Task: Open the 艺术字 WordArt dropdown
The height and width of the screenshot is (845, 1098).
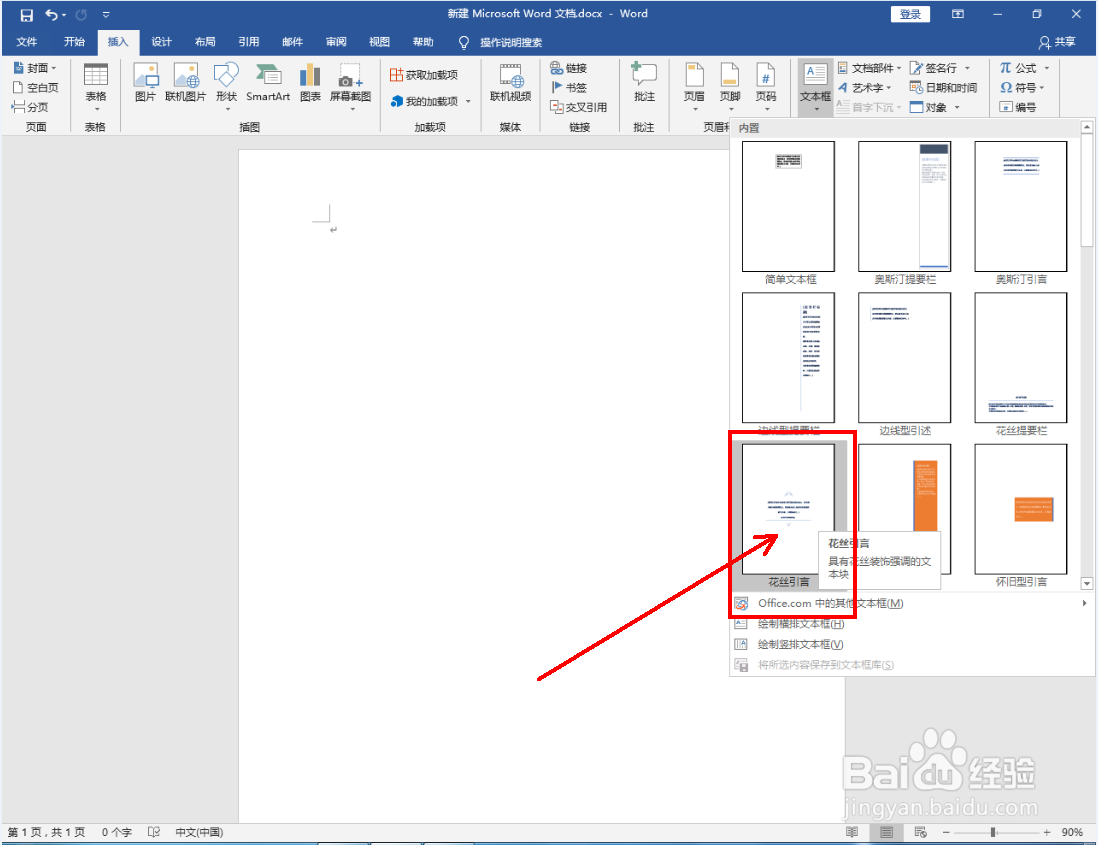Action: click(868, 87)
